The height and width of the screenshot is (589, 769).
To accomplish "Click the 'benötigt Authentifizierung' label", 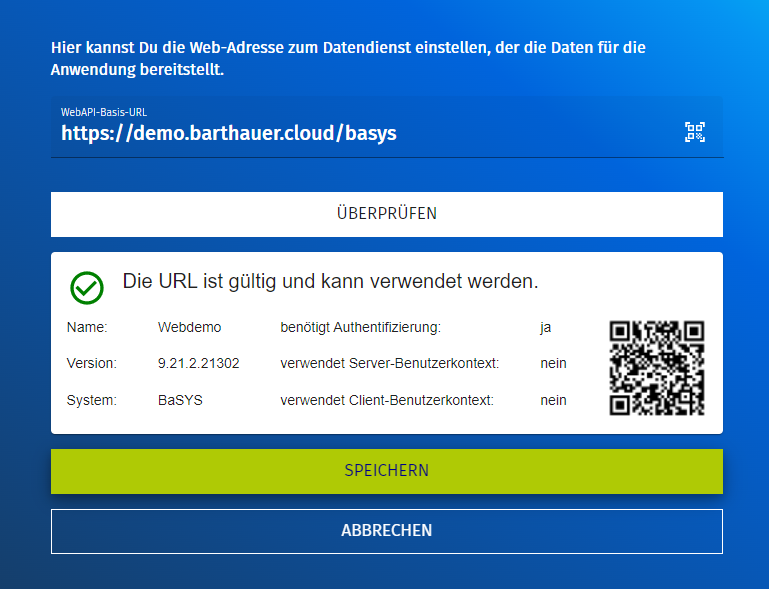I will click(x=360, y=327).
